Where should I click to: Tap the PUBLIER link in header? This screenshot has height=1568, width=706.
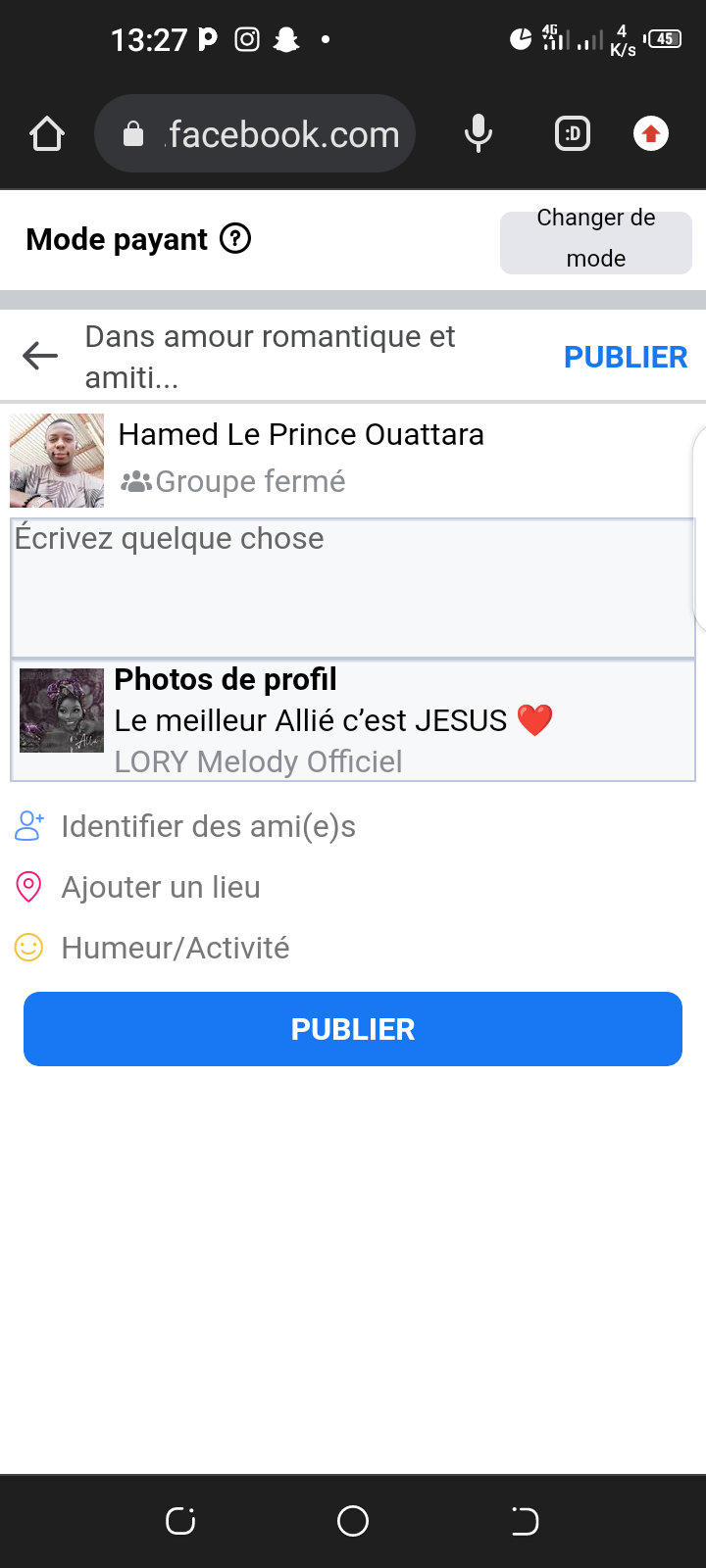[x=626, y=358]
